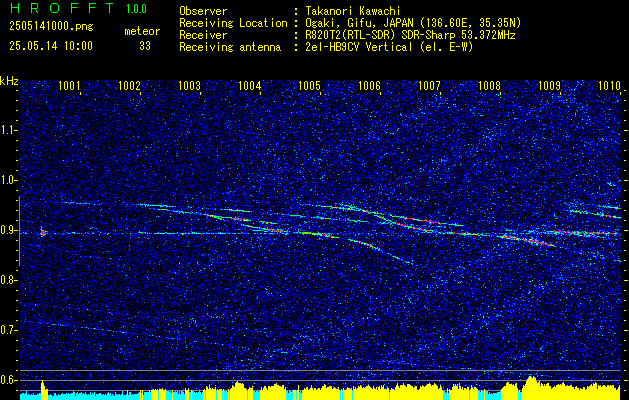The image size is (629, 400).
Task: Click the 'meteor' label
Action: [142, 31]
